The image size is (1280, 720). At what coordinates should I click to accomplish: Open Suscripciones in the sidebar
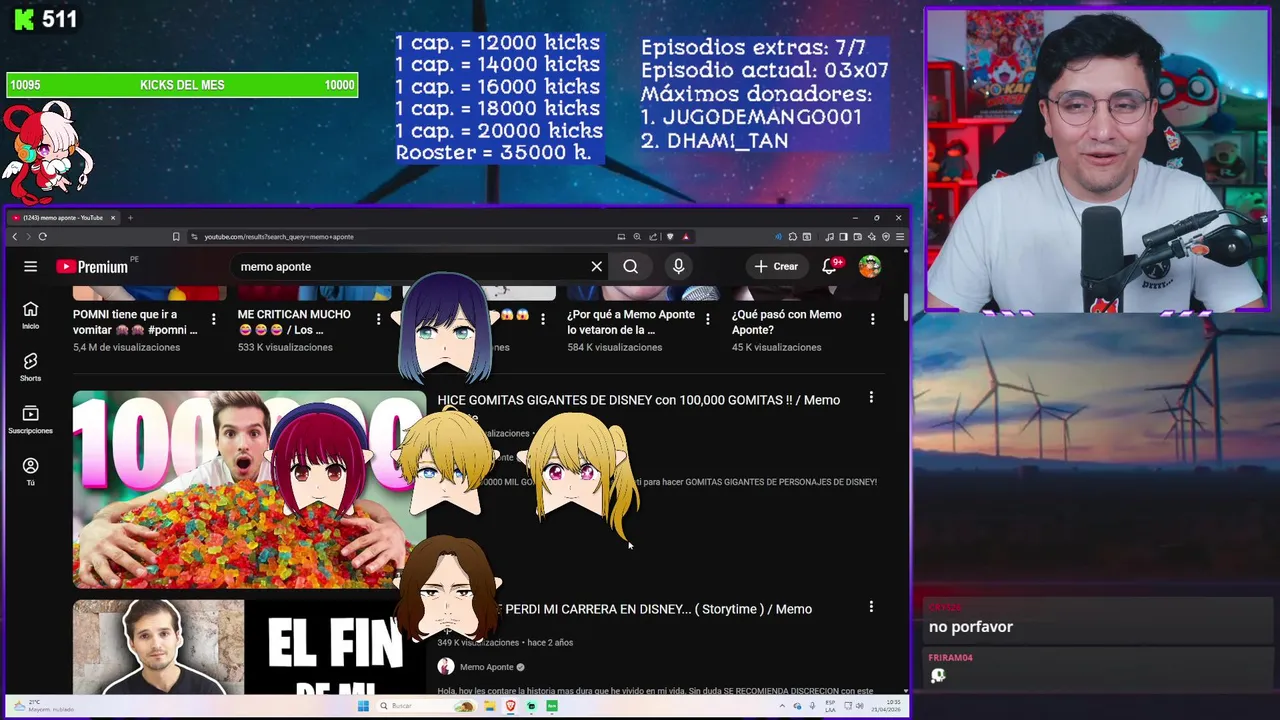click(x=31, y=419)
